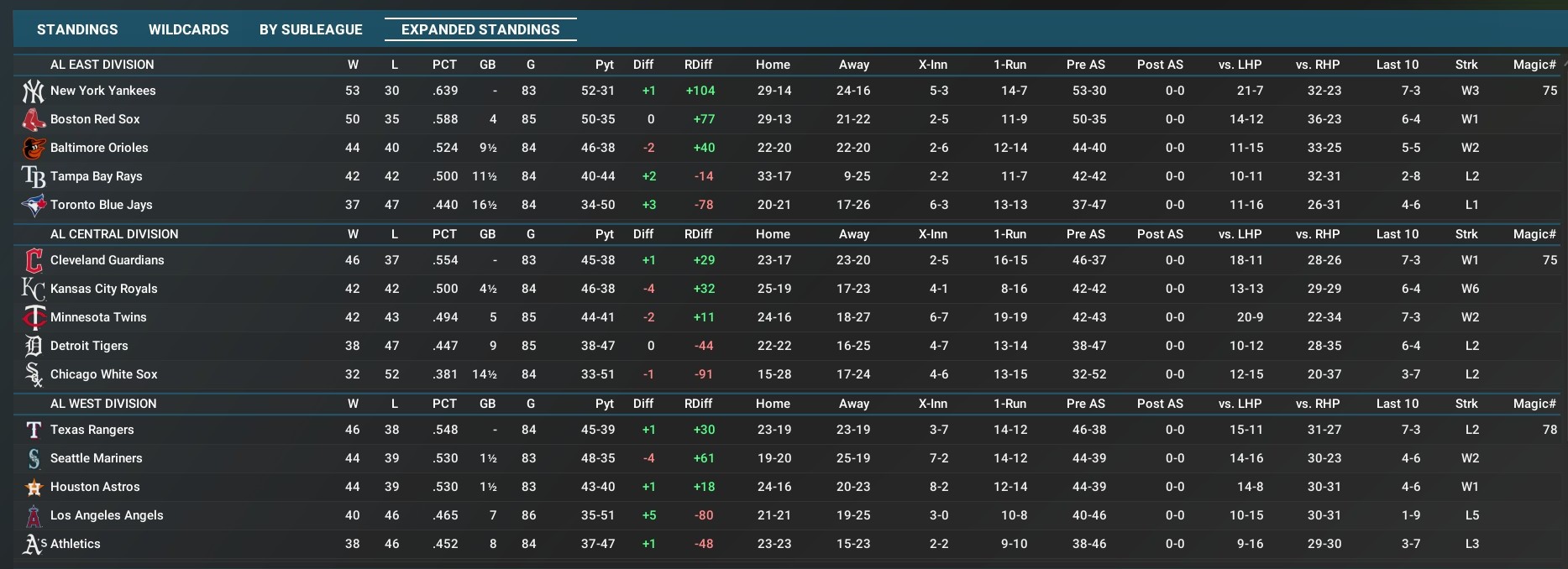The width and height of the screenshot is (1568, 569).
Task: Click the AL East Pyt column header
Action: pyautogui.click(x=604, y=65)
